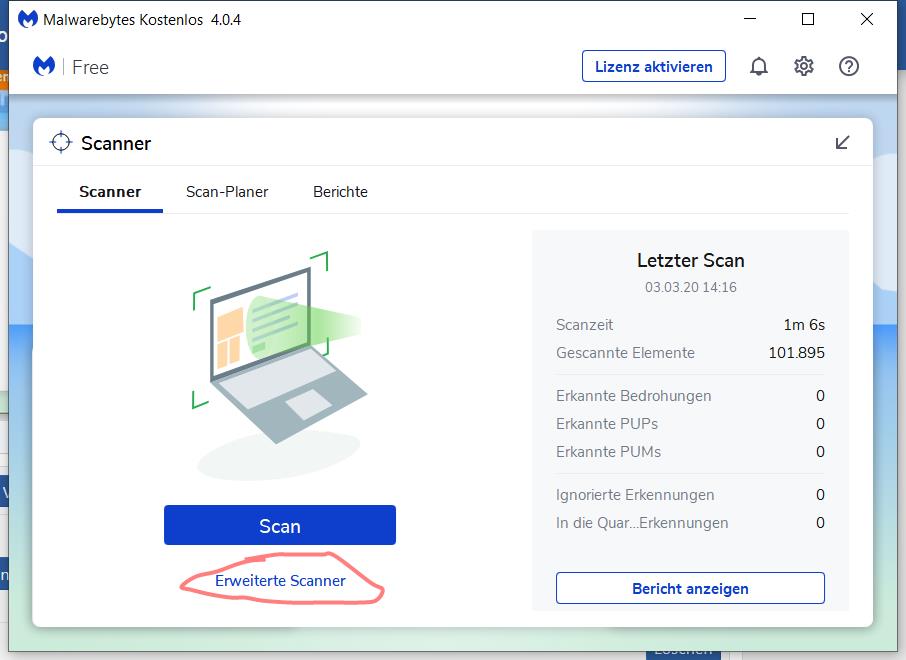
Task: Switch to the Berichte tab
Action: click(340, 192)
